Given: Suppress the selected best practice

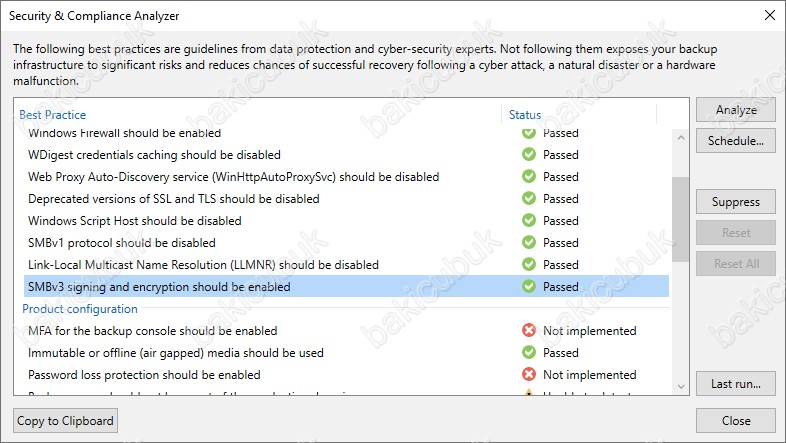Looking at the screenshot, I should [735, 202].
